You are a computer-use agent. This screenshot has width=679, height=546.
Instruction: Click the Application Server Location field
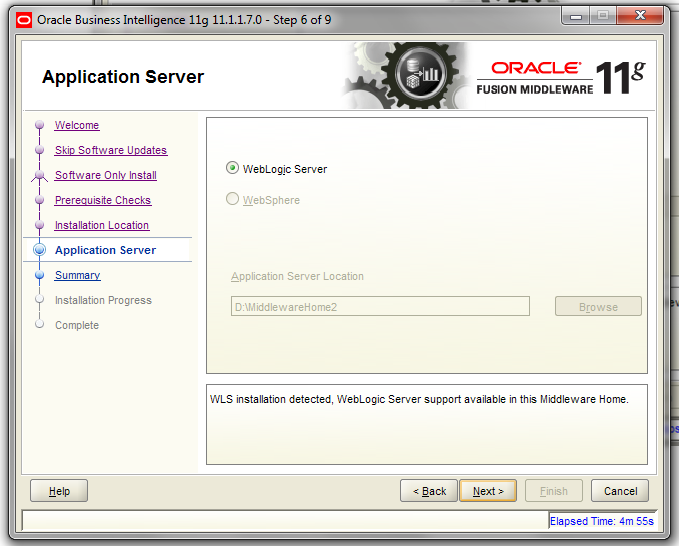tap(380, 307)
